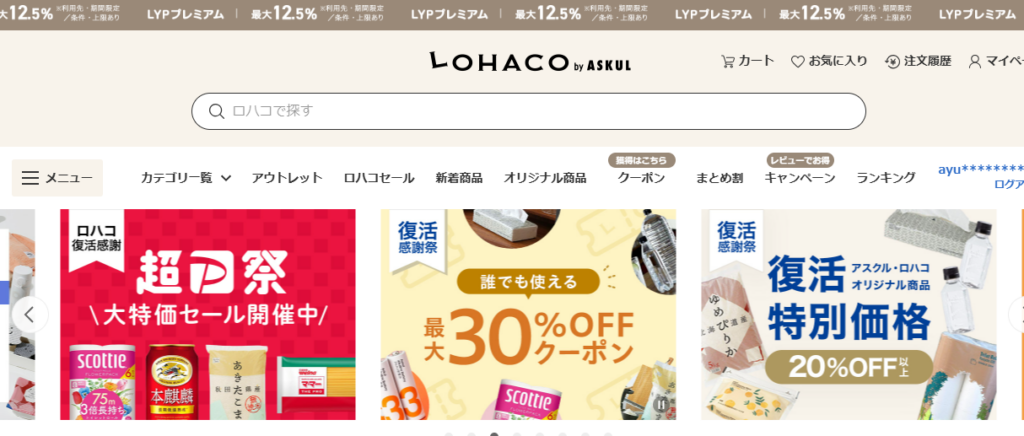Open the ランキング page
This screenshot has height=436, width=1024.
click(x=886, y=178)
